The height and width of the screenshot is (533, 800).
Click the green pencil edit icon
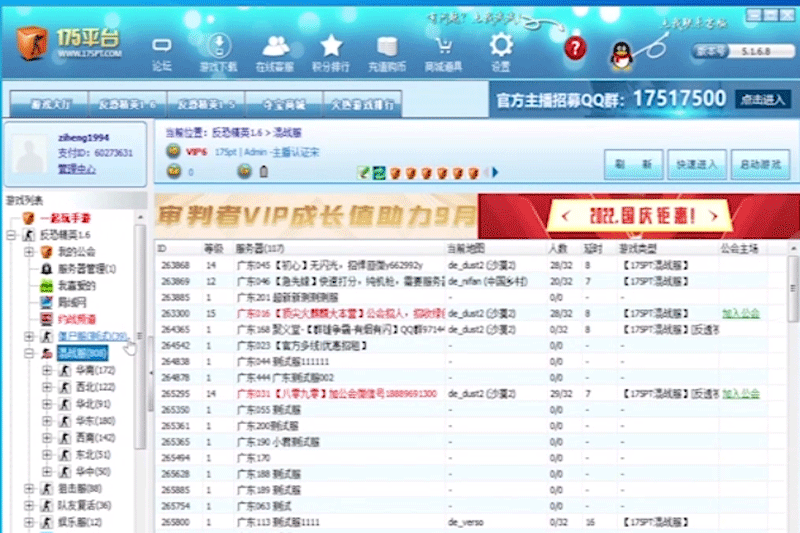[x=363, y=173]
